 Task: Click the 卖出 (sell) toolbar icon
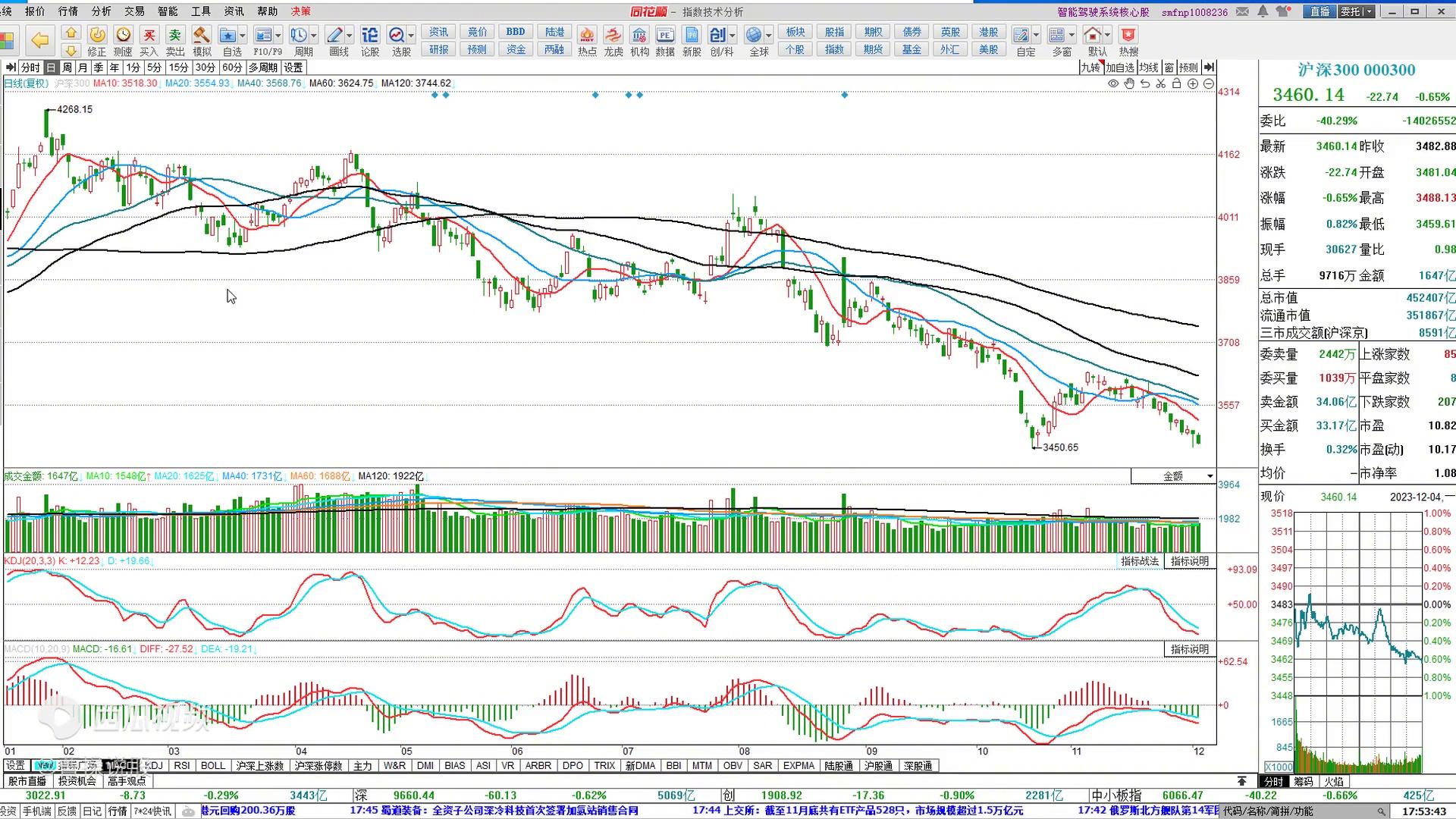tap(175, 36)
